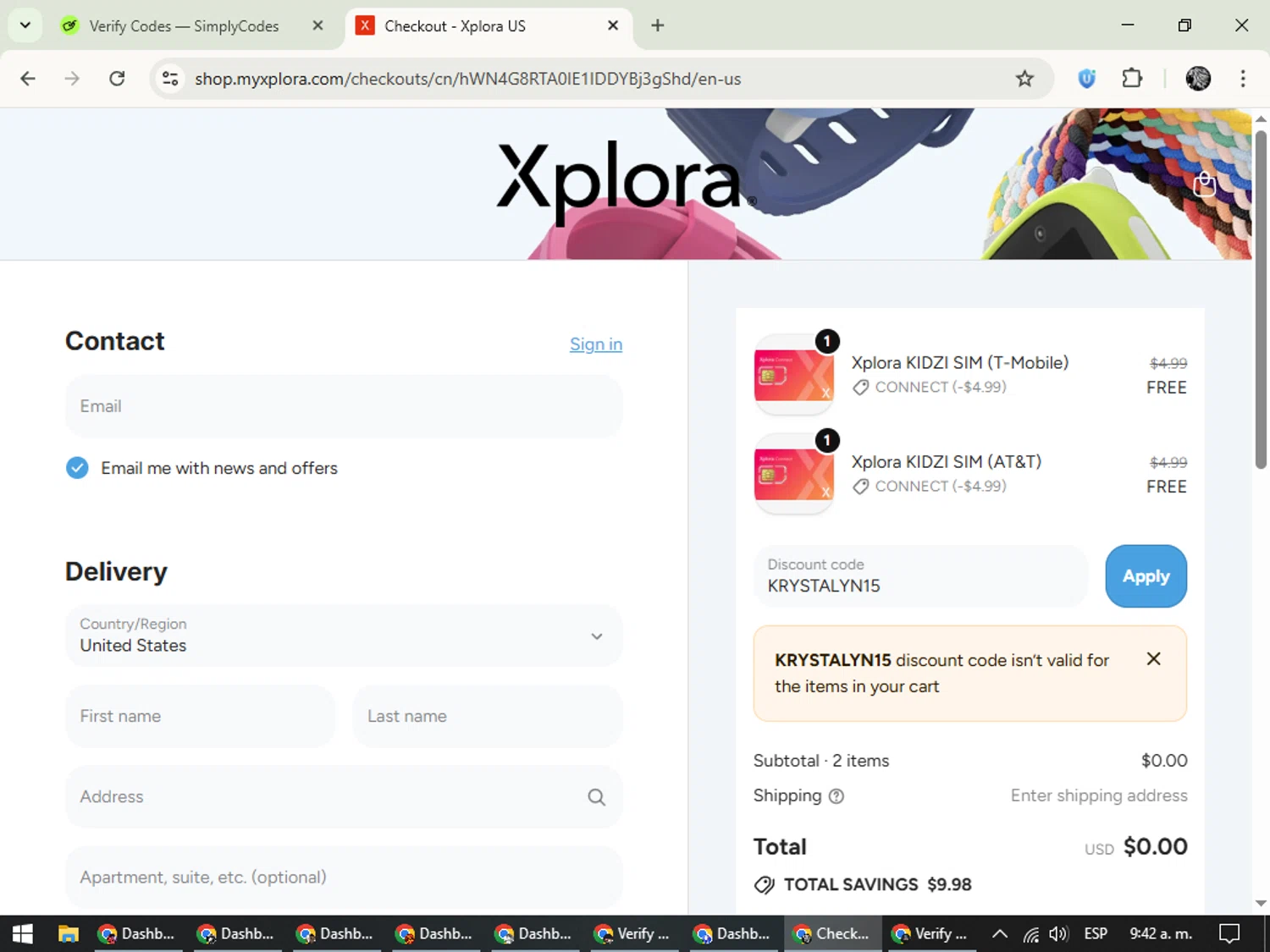Click the Apartment, suite field
The image size is (1270, 952).
point(344,878)
